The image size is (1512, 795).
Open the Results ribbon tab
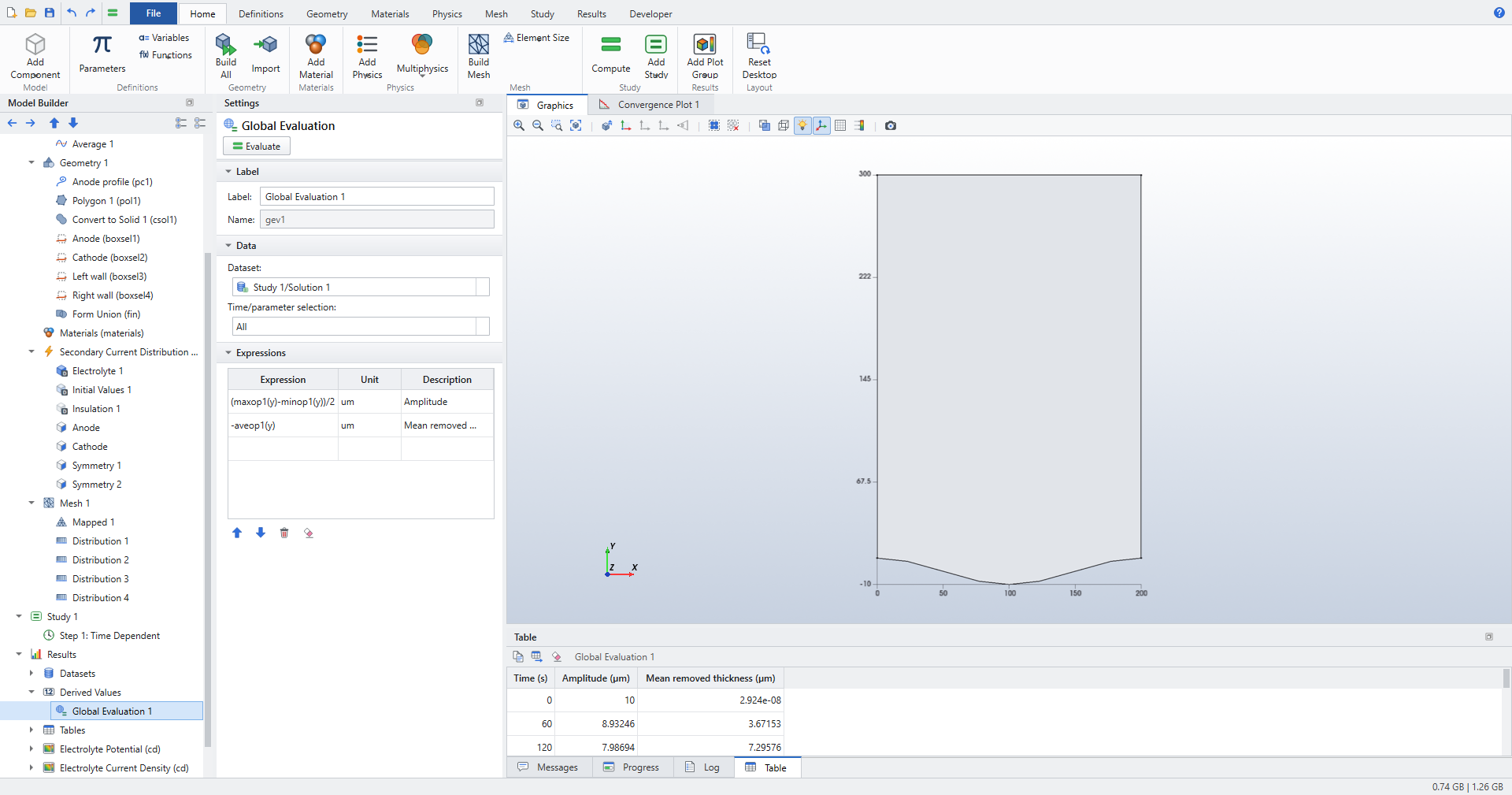tap(591, 14)
